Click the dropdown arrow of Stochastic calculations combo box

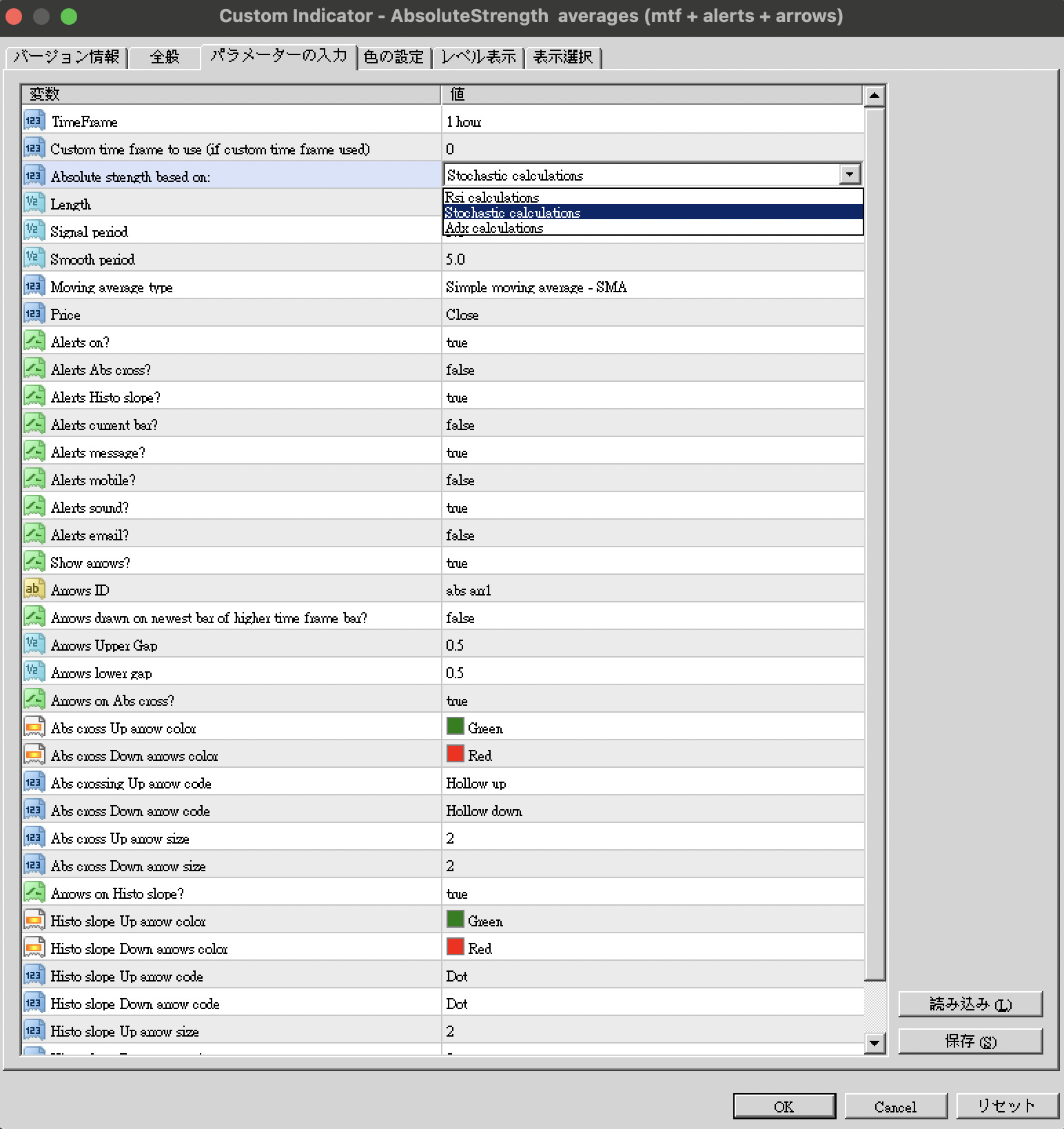(850, 174)
